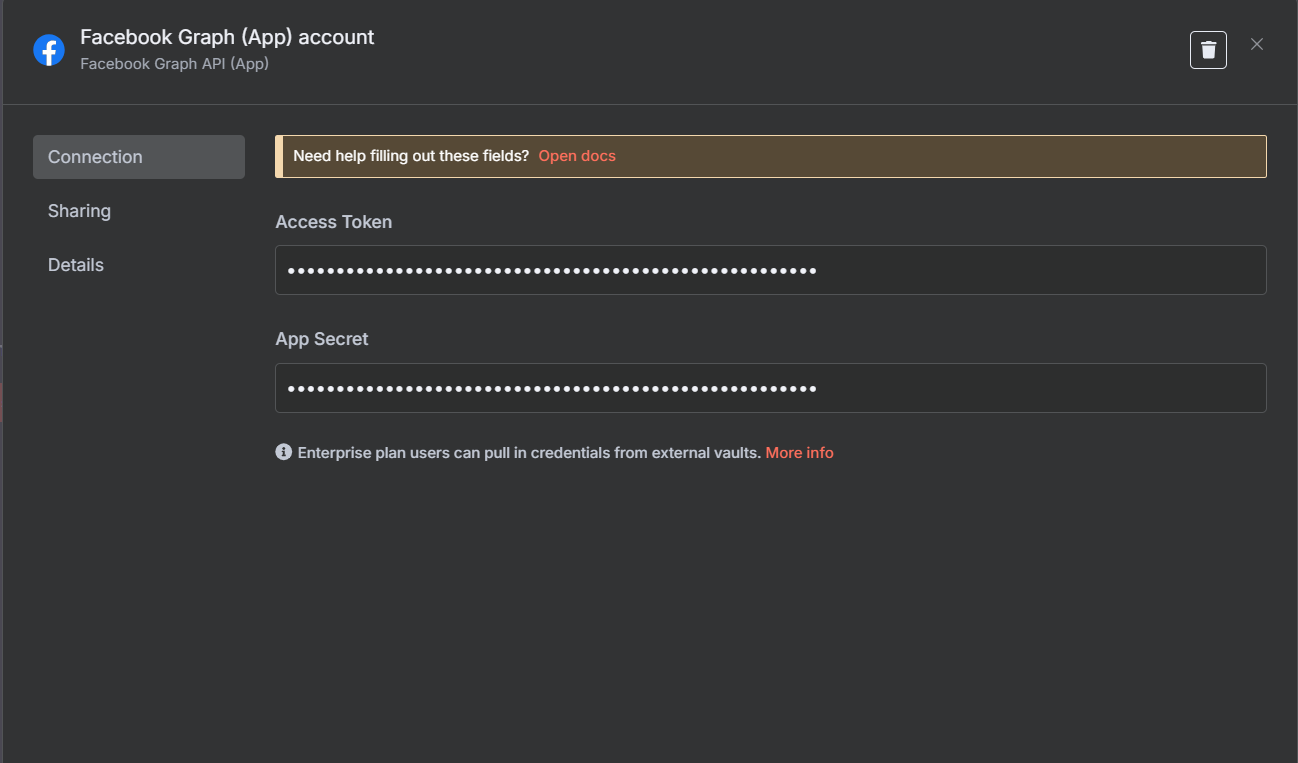1298x763 pixels.
Task: Focus the Access Token field
Action: (x=771, y=270)
